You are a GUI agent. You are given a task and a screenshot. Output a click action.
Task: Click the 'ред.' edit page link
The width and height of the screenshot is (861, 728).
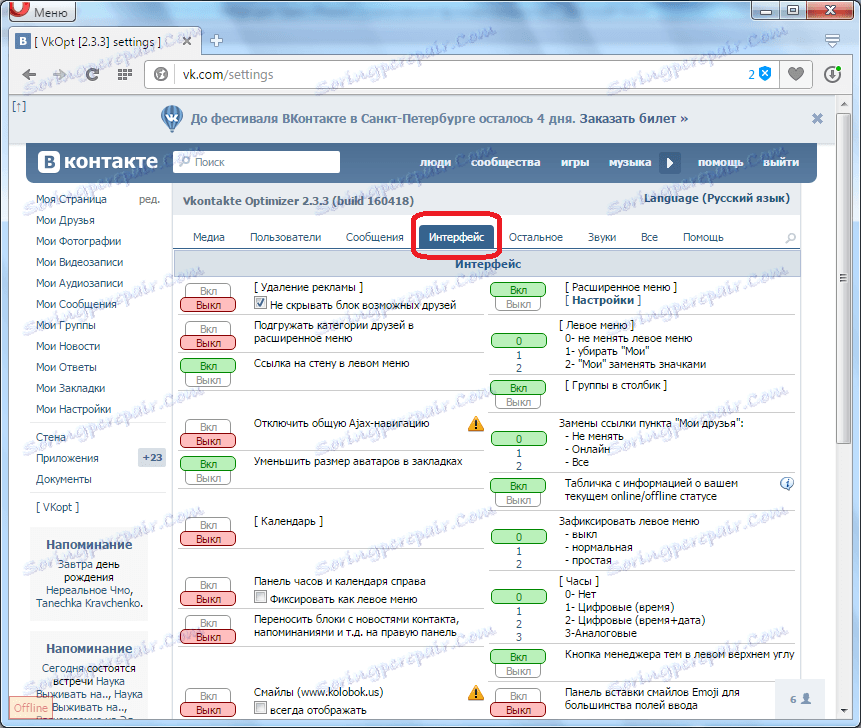coord(149,199)
